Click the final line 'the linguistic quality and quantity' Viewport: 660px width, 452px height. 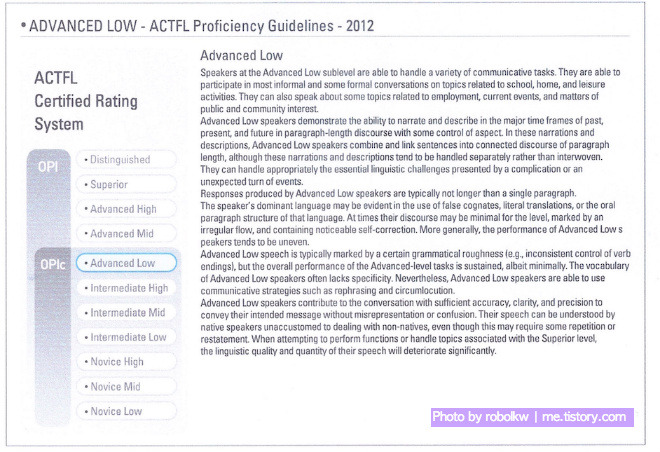(348, 351)
